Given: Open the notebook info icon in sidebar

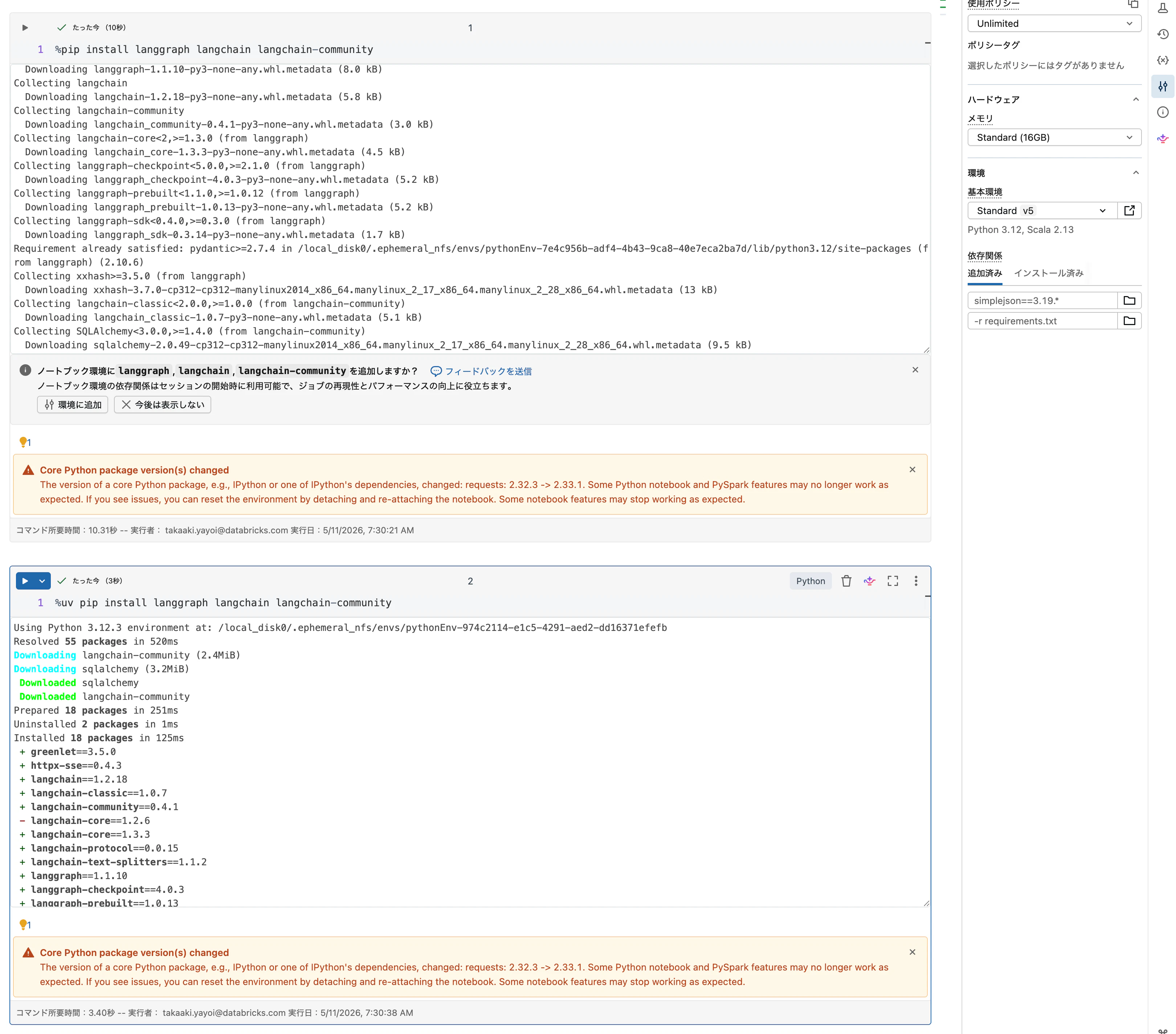Looking at the screenshot, I should pyautogui.click(x=1163, y=112).
